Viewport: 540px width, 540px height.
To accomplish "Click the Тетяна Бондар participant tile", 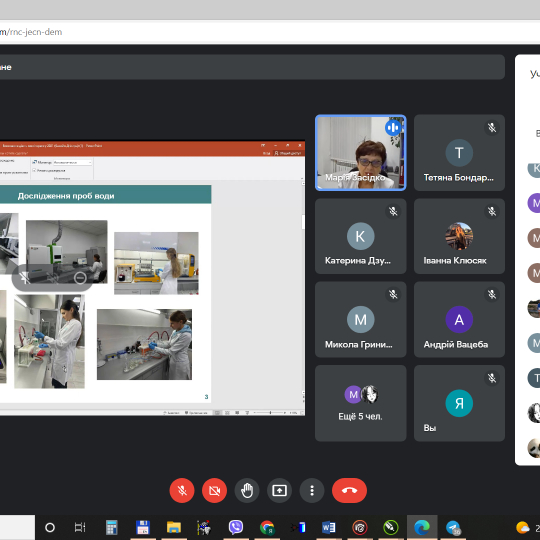I will (x=459, y=153).
